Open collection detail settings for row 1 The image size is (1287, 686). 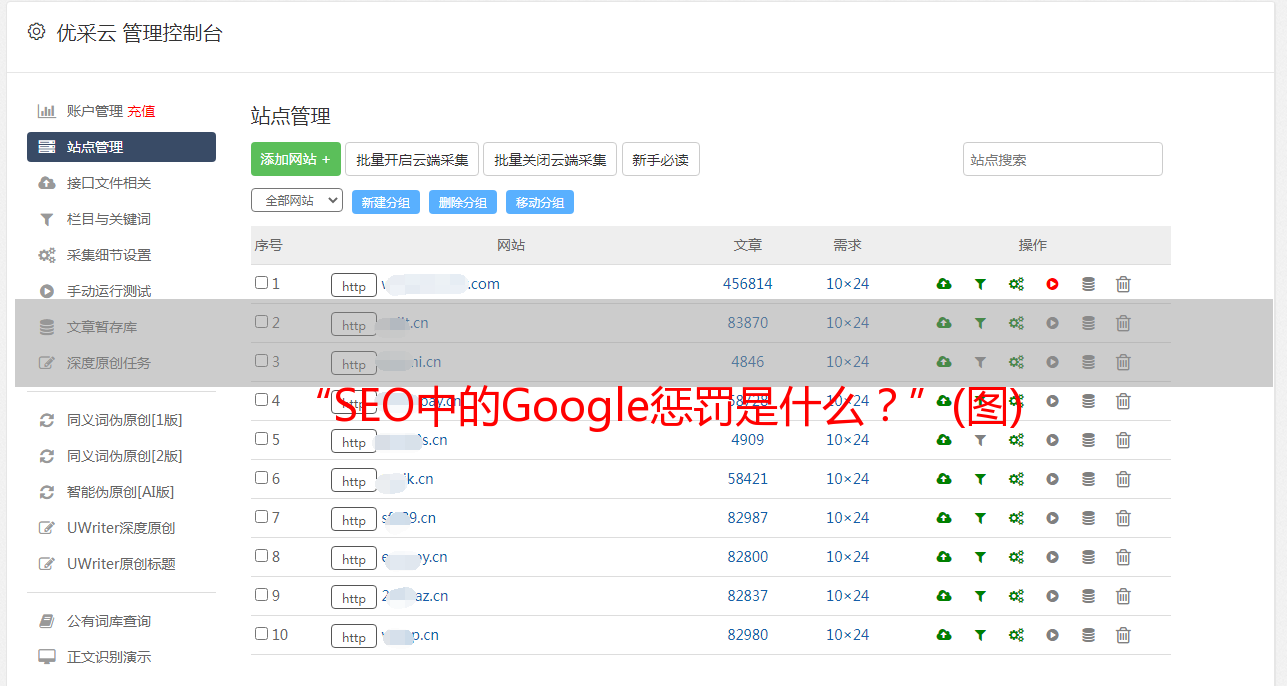point(1016,284)
